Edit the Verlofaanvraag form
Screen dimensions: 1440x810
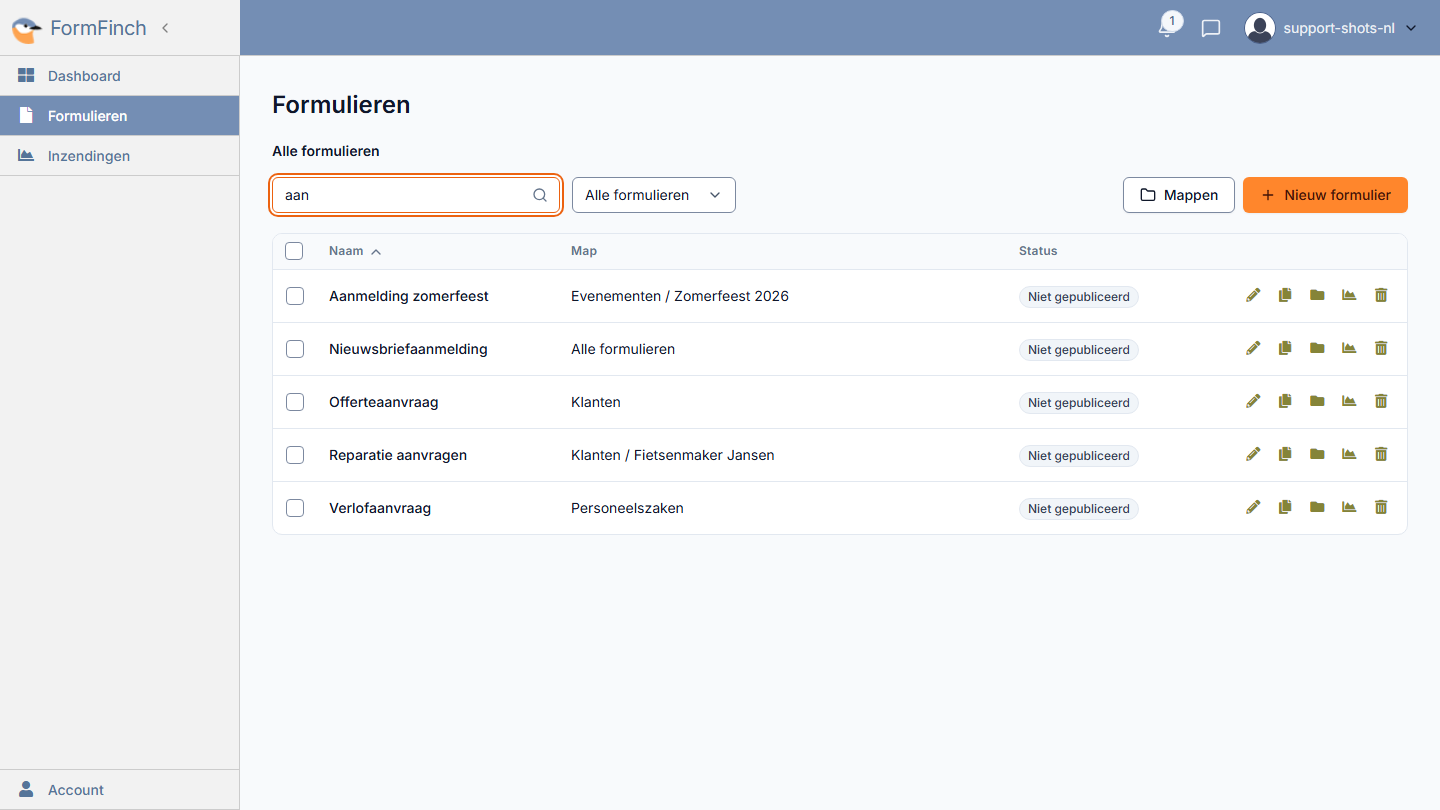pos(1253,507)
